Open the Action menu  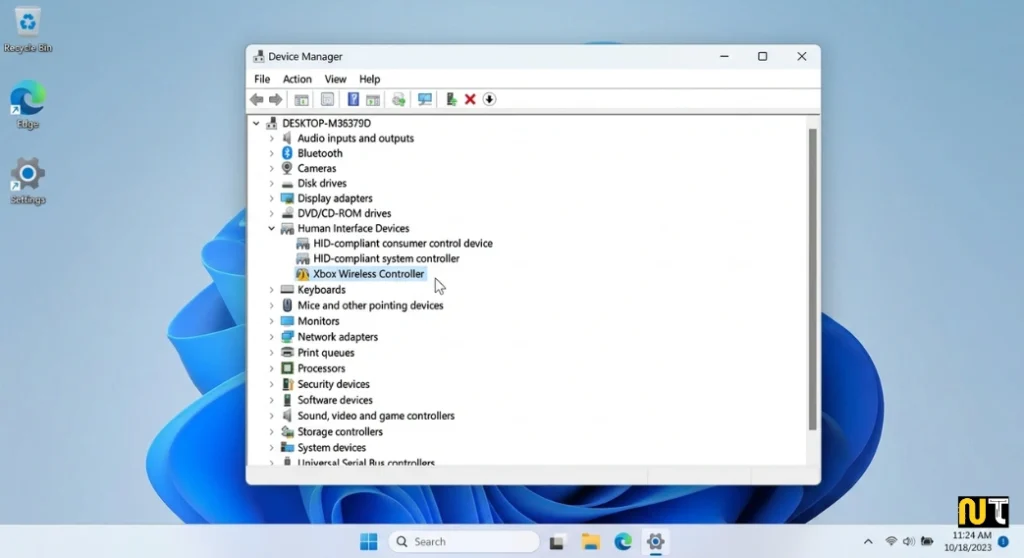click(x=297, y=79)
